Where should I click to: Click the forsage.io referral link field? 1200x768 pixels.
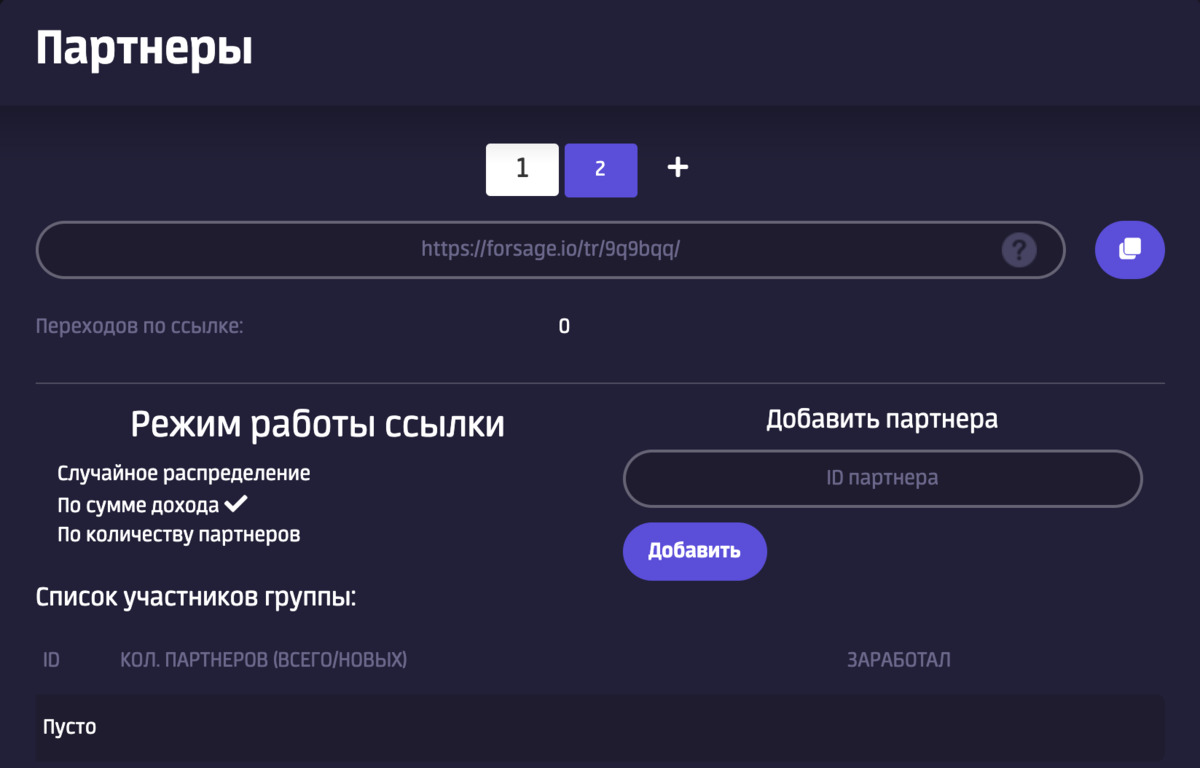pos(551,249)
